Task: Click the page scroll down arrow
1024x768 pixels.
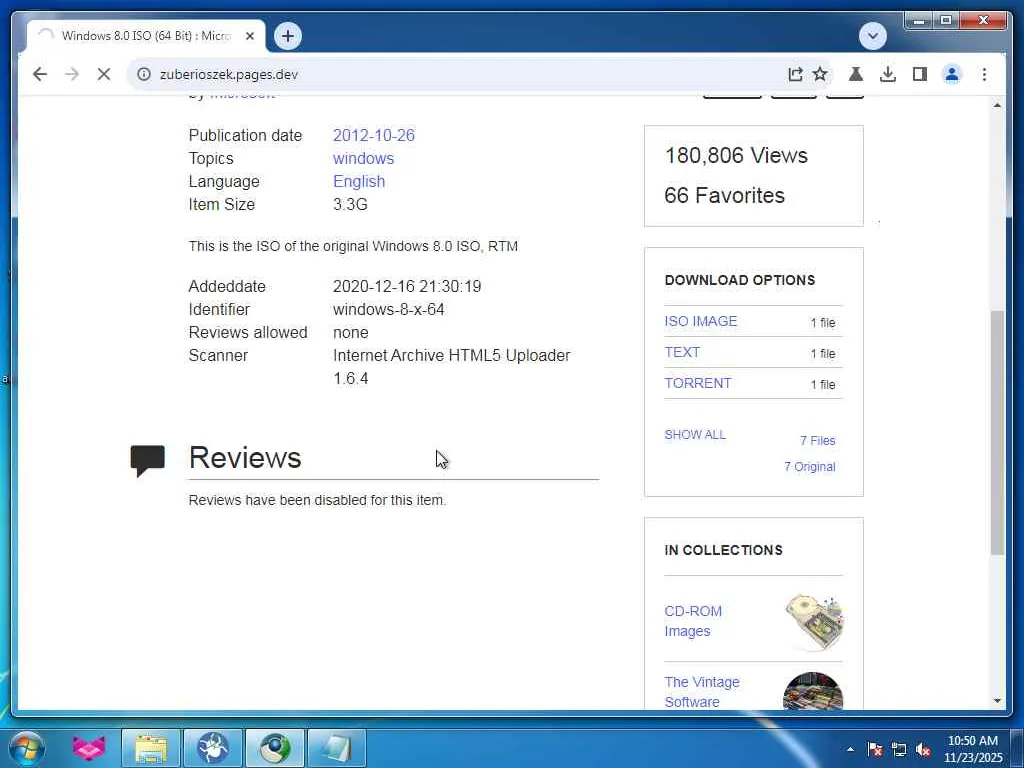Action: pyautogui.click(x=997, y=701)
